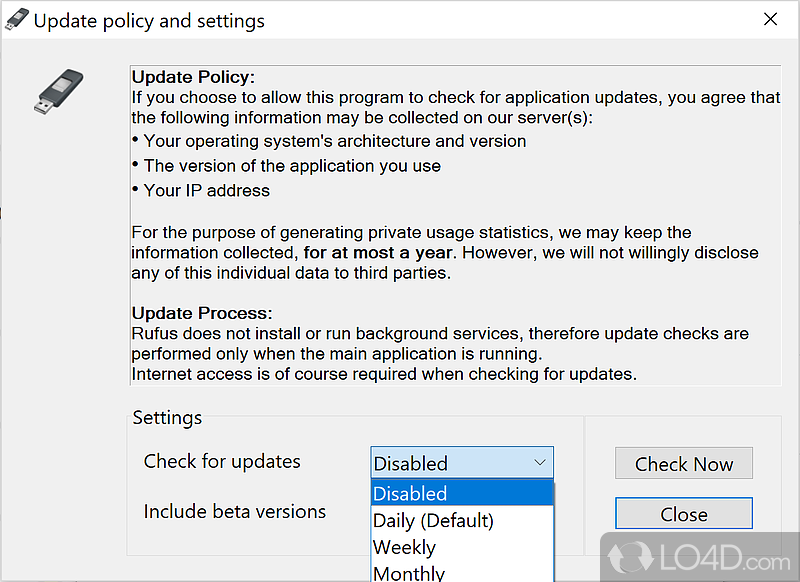Click the Close button in Settings
The image size is (800, 582).
coord(684,514)
